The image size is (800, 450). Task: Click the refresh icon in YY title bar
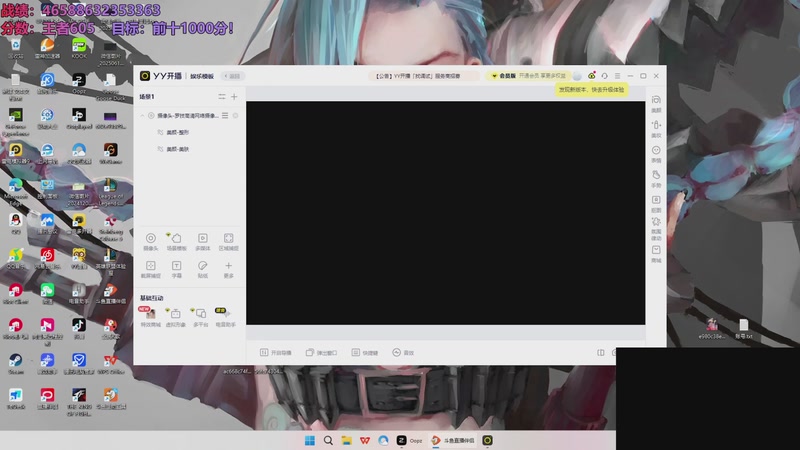605,76
